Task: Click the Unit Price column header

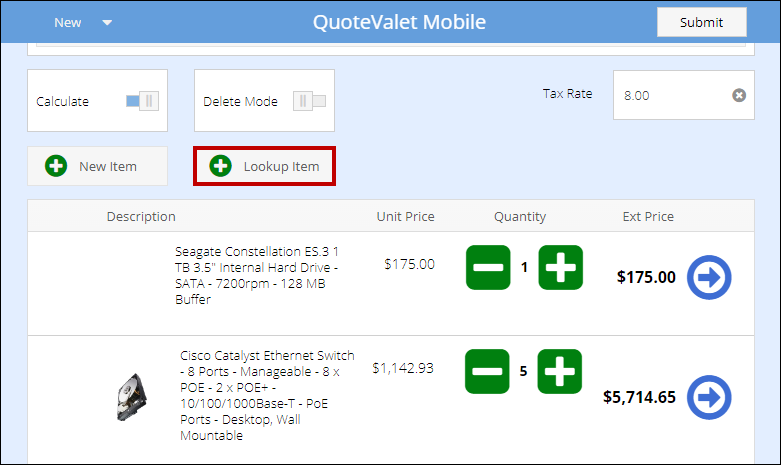Action: (x=405, y=216)
